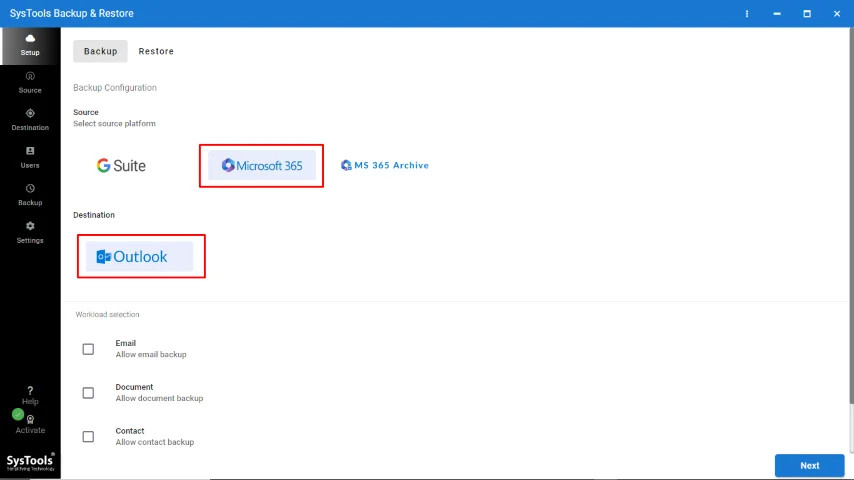Click the 'SysTools Backup & Restore' title
854x480 pixels.
click(71, 14)
